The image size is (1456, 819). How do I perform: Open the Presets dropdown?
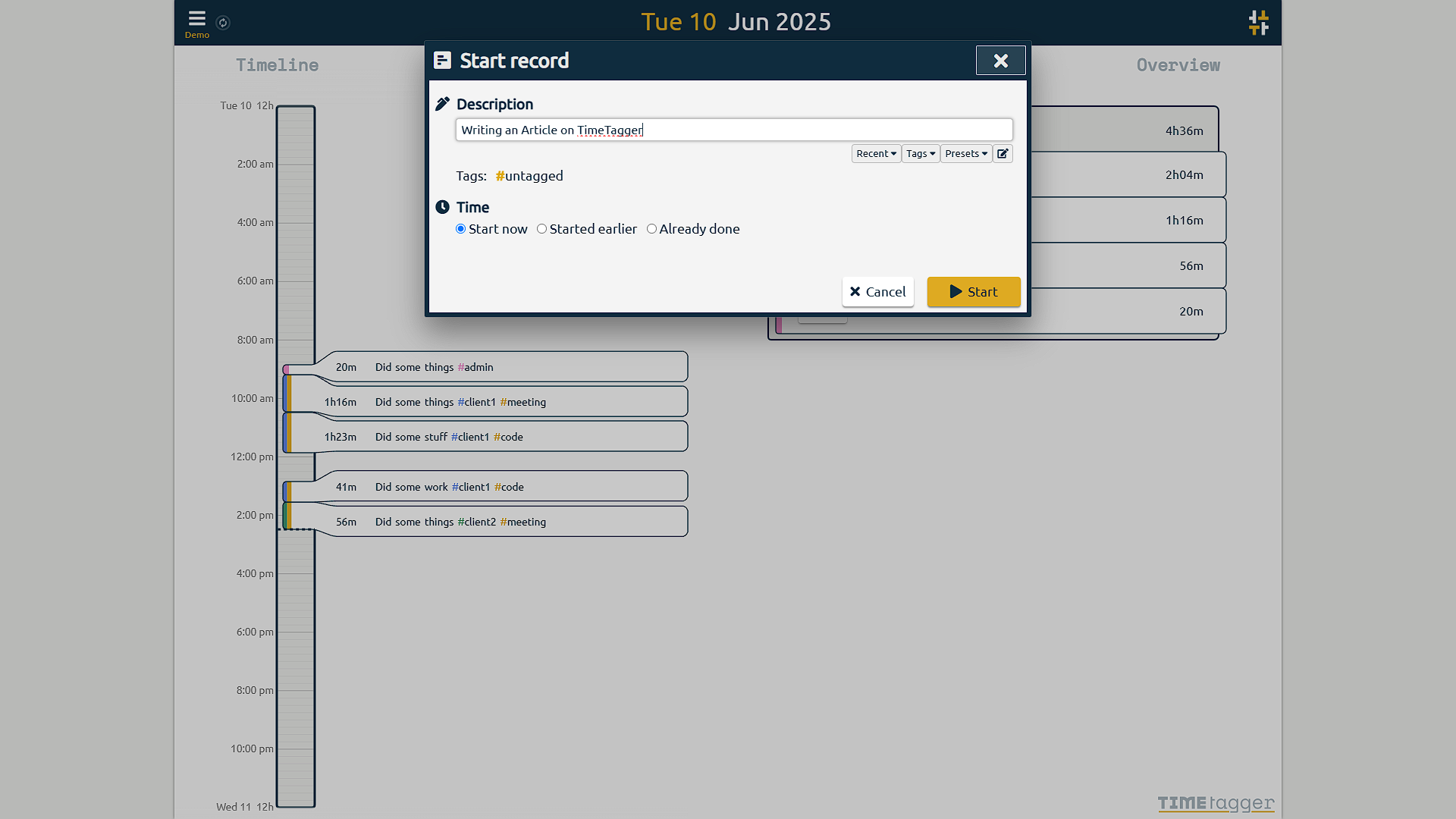966,154
